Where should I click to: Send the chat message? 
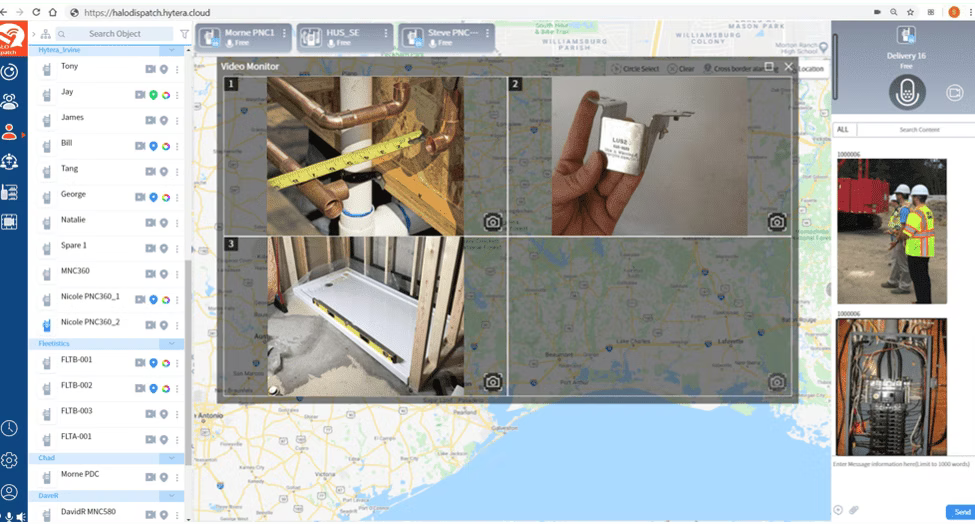pos(961,512)
